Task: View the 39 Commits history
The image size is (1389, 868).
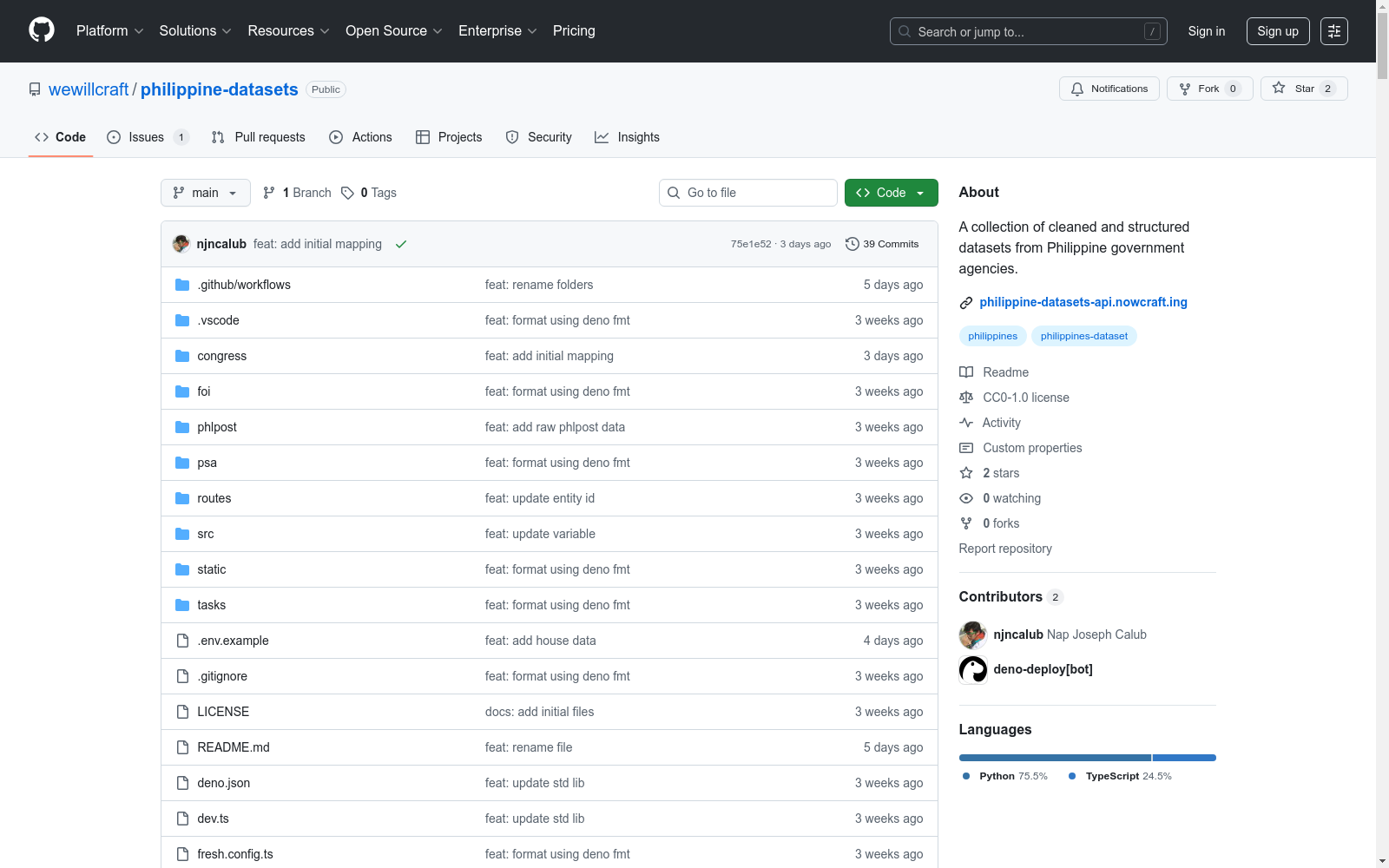Action: [882, 244]
